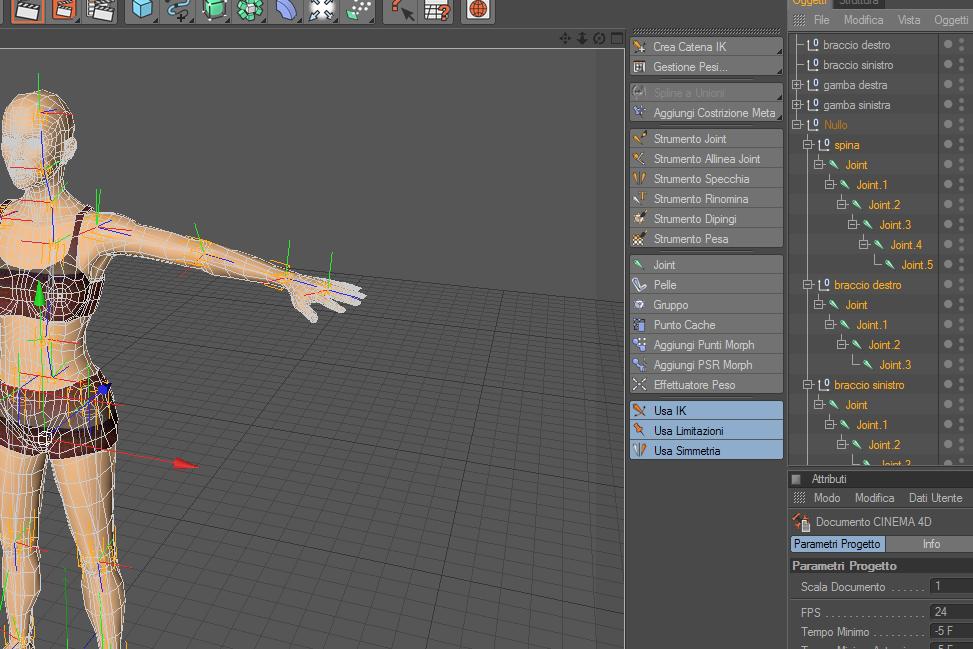Viewport: 973px width, 649px height.
Task: Collapse the Joint.4 tree node
Action: [864, 244]
